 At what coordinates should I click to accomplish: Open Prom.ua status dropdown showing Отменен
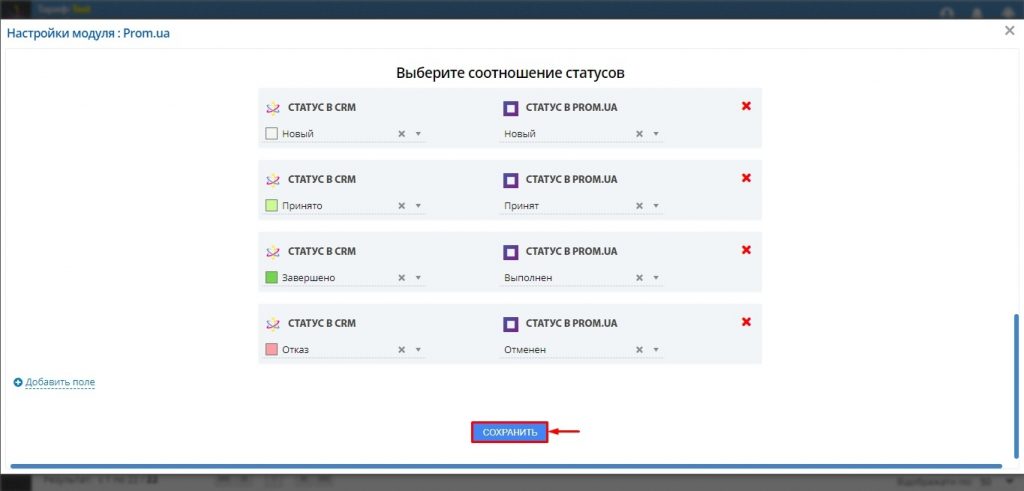point(656,349)
